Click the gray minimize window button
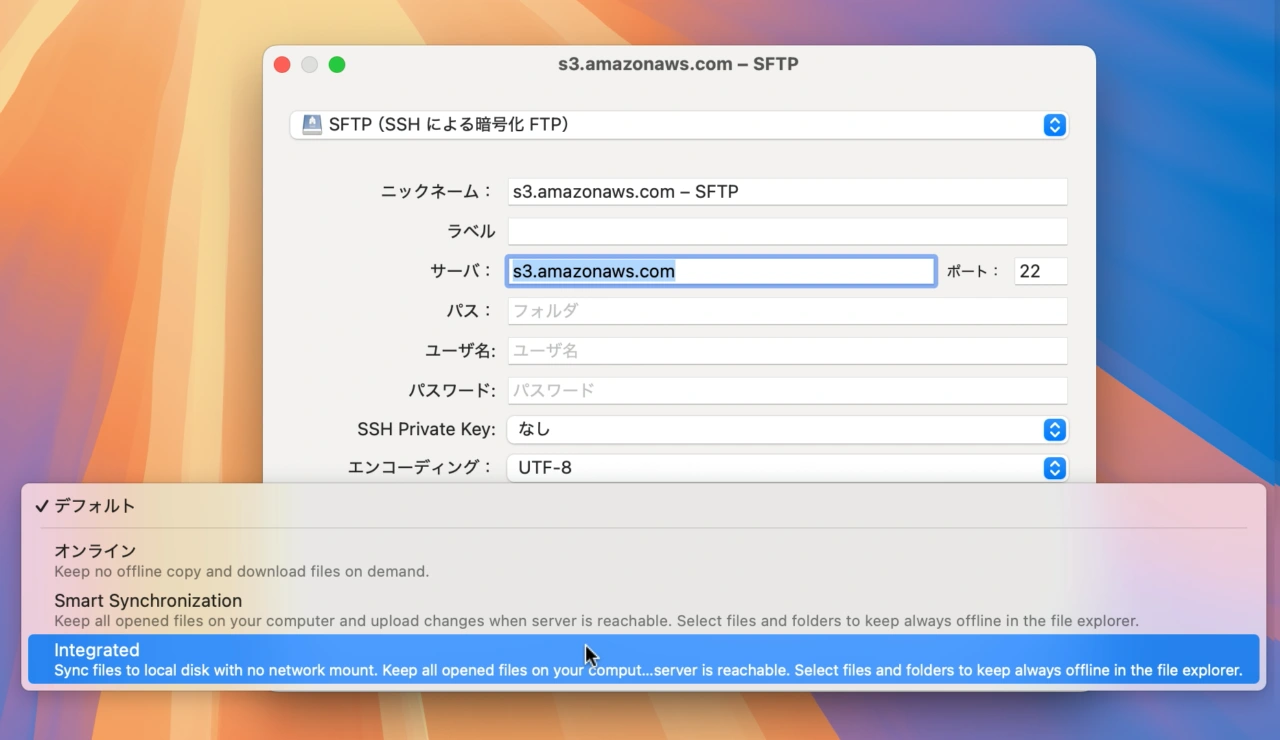This screenshot has height=740, width=1280. pos(310,65)
